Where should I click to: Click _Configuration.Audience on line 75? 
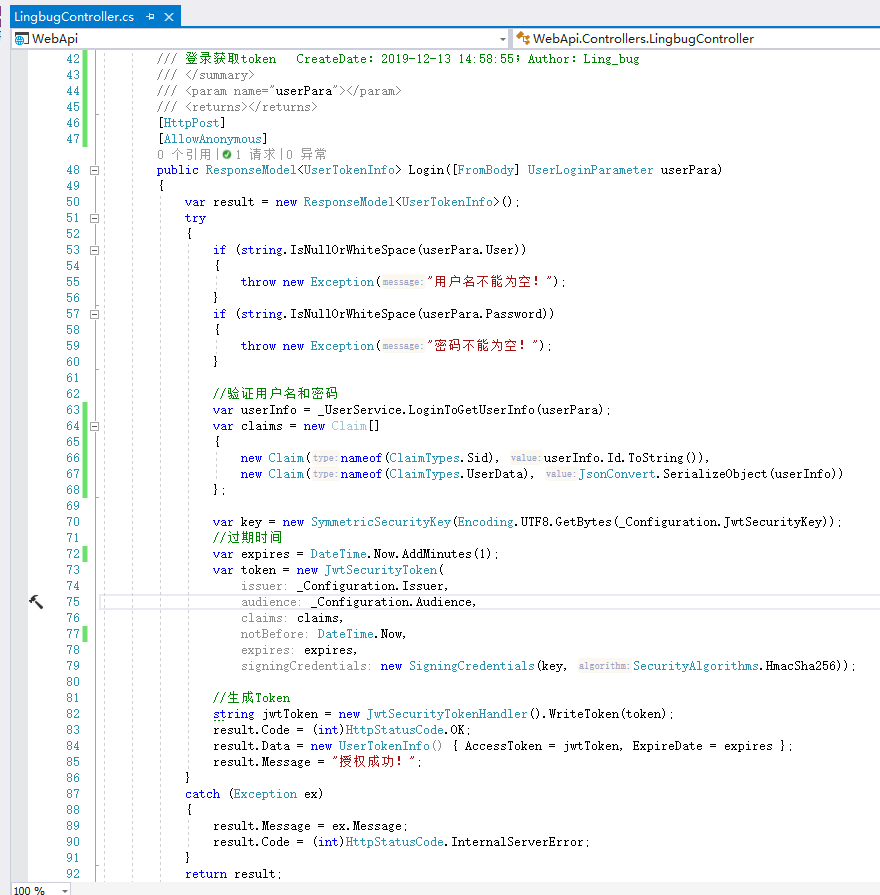(391, 602)
